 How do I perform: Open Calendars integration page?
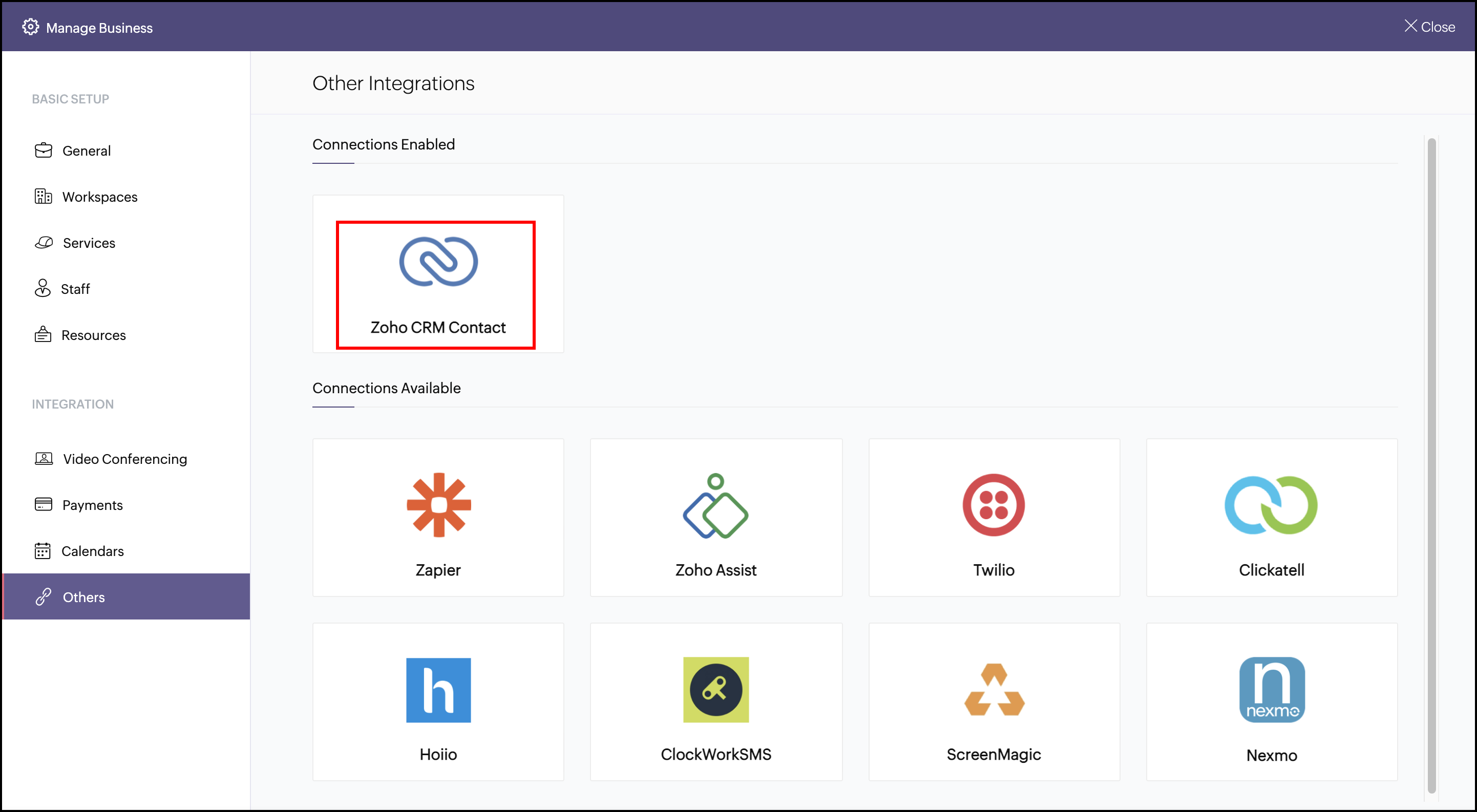[92, 551]
